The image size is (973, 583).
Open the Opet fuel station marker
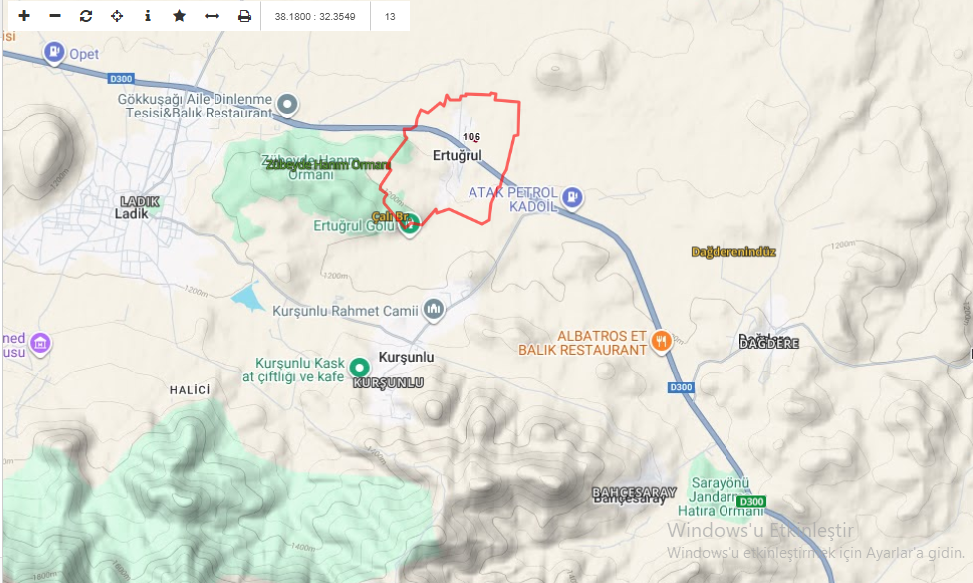pyautogui.click(x=54, y=53)
